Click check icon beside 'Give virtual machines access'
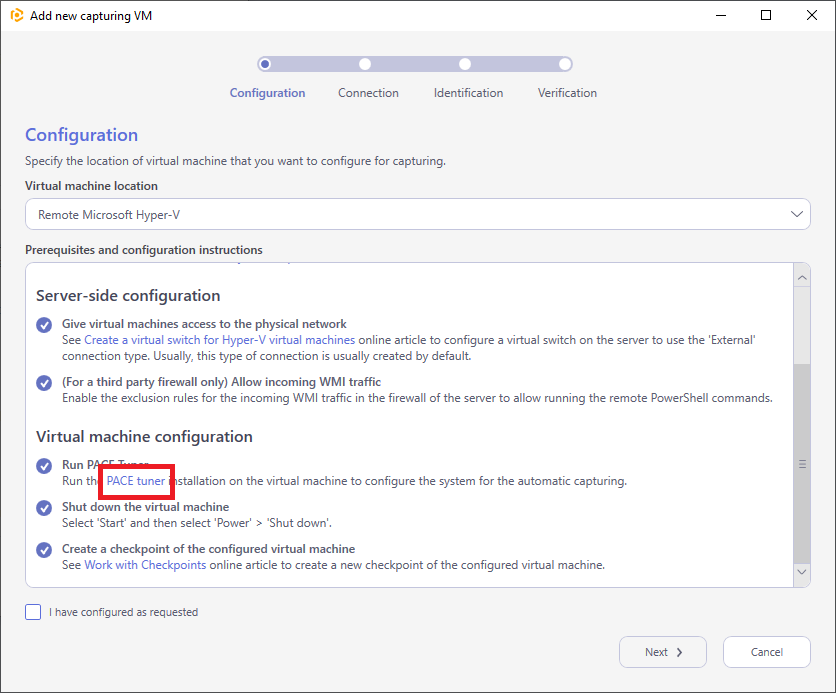The height and width of the screenshot is (693, 836). pos(44,325)
